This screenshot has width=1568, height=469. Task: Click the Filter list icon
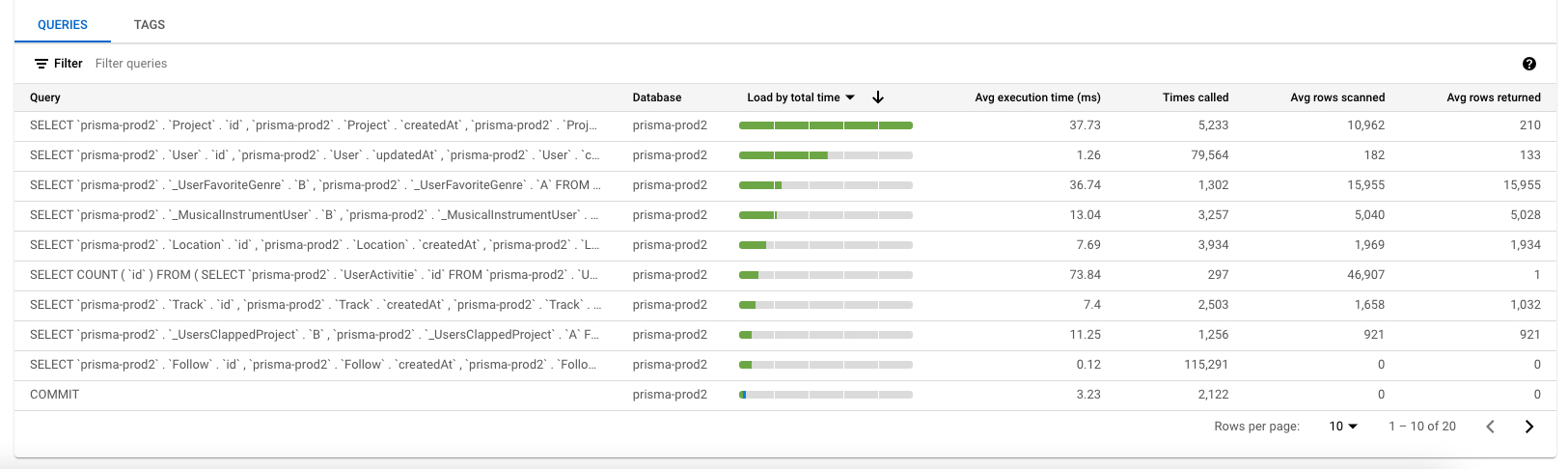(x=41, y=64)
